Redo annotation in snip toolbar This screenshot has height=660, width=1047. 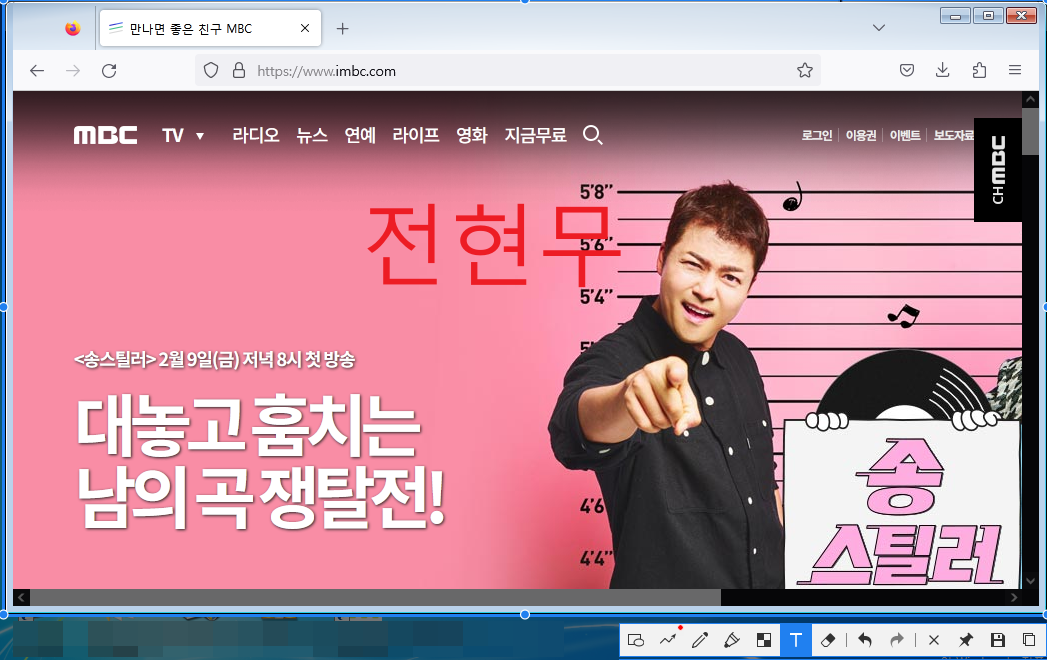pyautogui.click(x=897, y=640)
